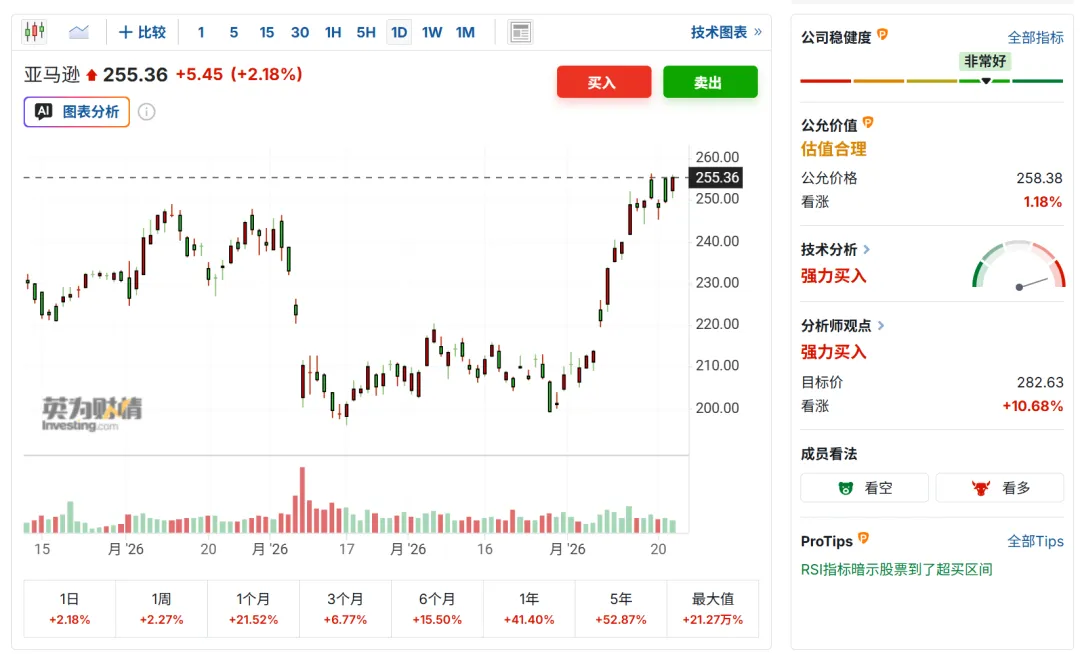1080x654 pixels.
Task: Select the 1个月 performance range
Action: click(253, 609)
